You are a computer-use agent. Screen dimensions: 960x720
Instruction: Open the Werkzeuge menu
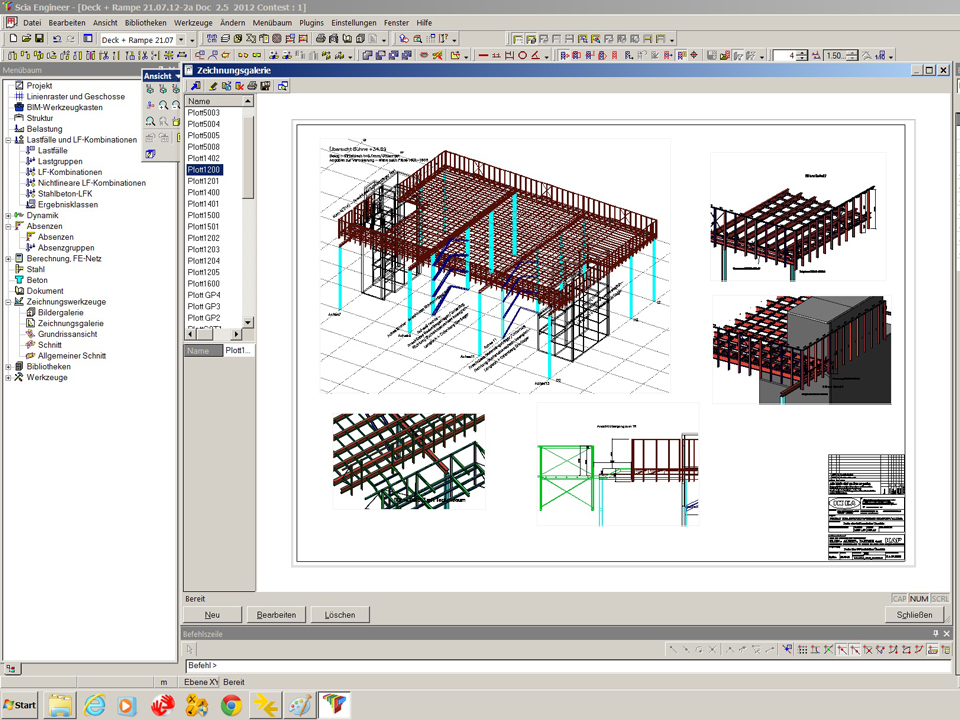point(192,22)
